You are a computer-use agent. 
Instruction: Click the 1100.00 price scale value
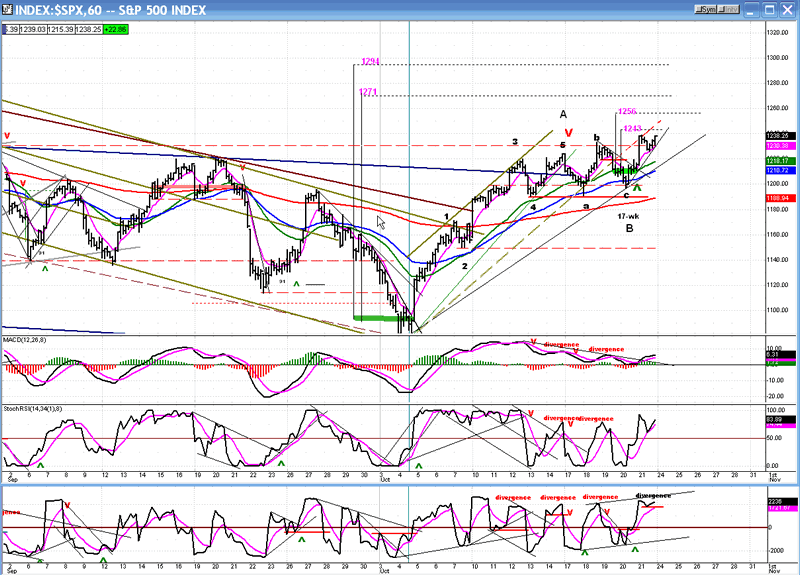click(x=778, y=310)
